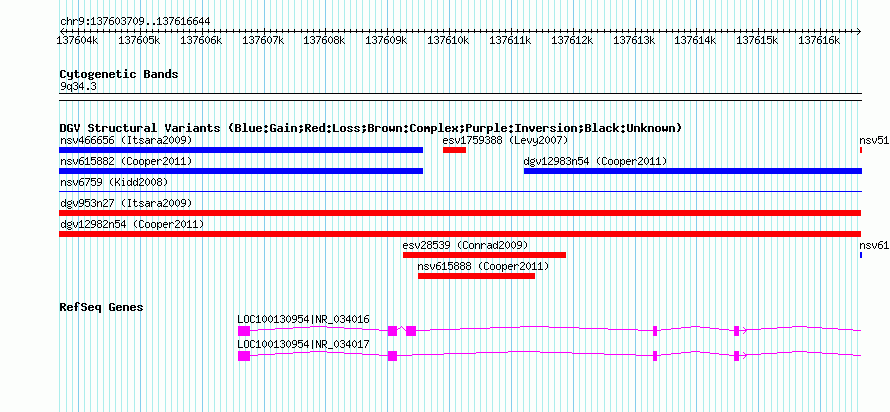Select first magenta exon of NR_034016 transcript
This screenshot has height=412, width=890.
pos(244,331)
